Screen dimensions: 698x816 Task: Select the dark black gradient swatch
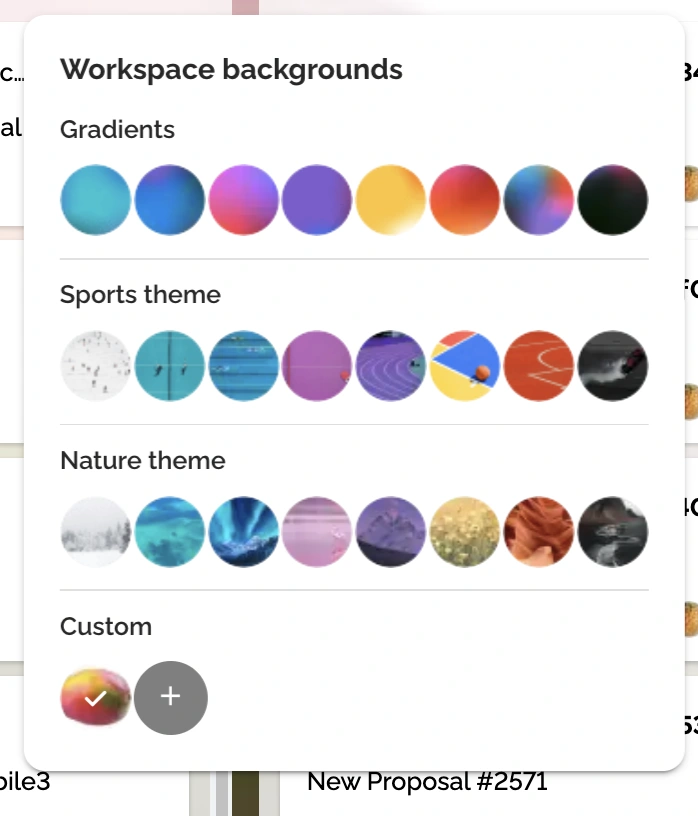pos(613,200)
